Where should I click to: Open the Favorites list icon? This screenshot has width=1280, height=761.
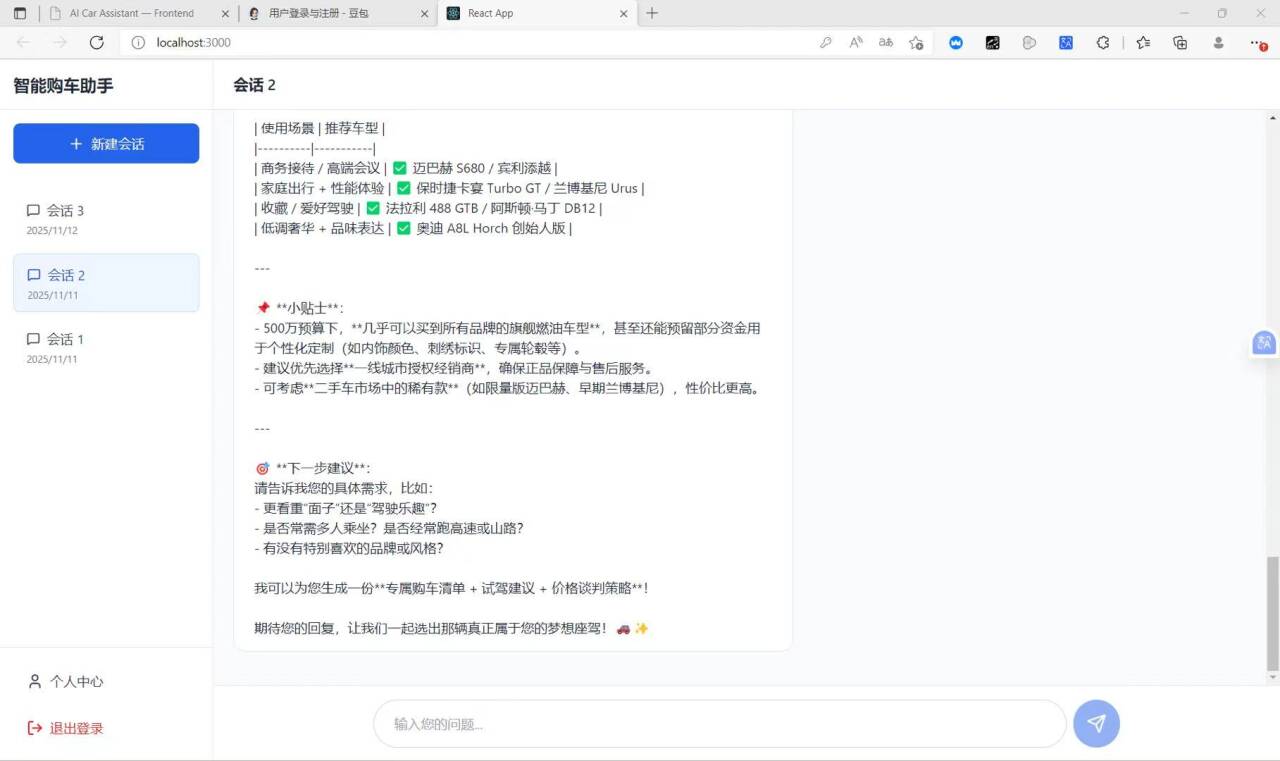point(1144,42)
